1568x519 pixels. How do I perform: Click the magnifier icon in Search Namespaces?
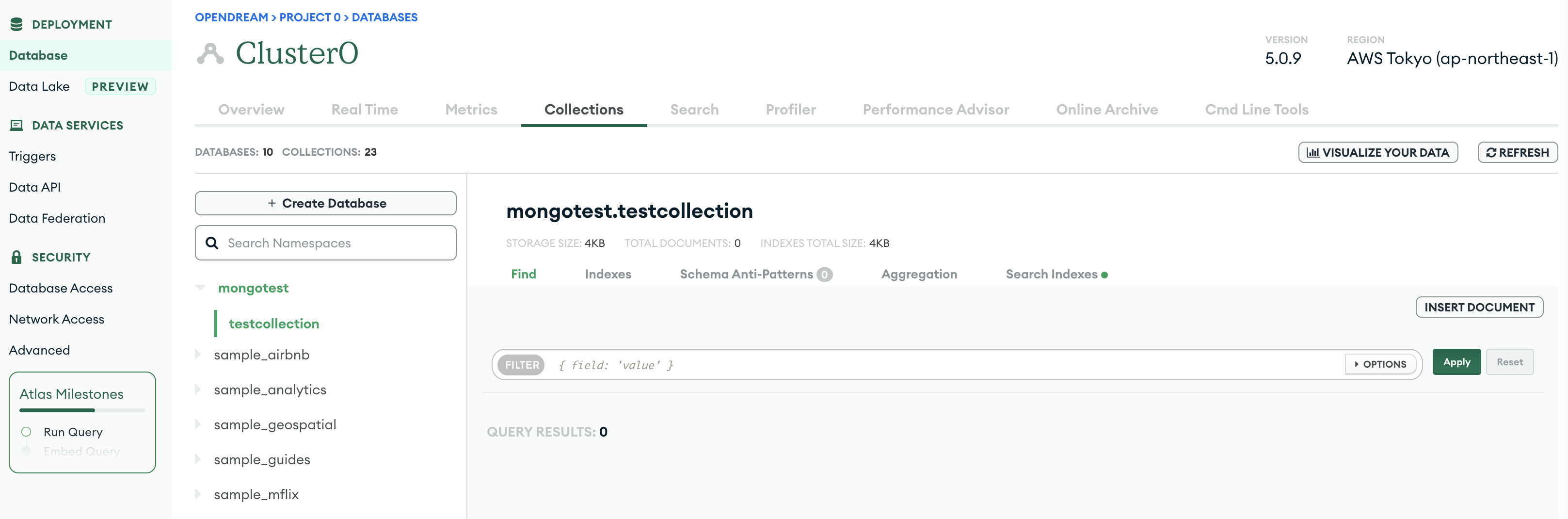coord(212,243)
